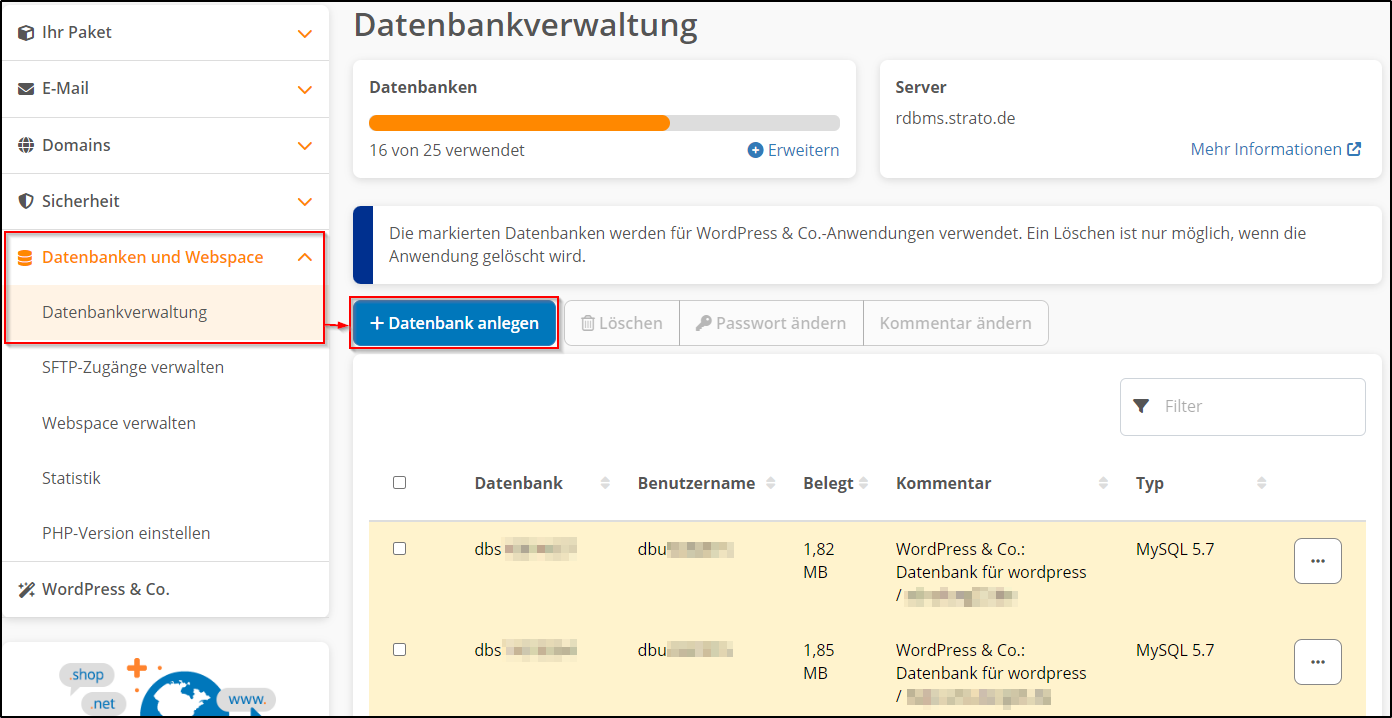Click the WordPress & Co. wand icon

click(x=26, y=590)
